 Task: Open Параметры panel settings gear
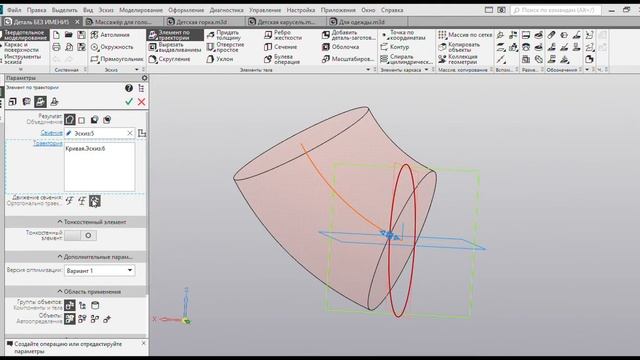point(144,78)
